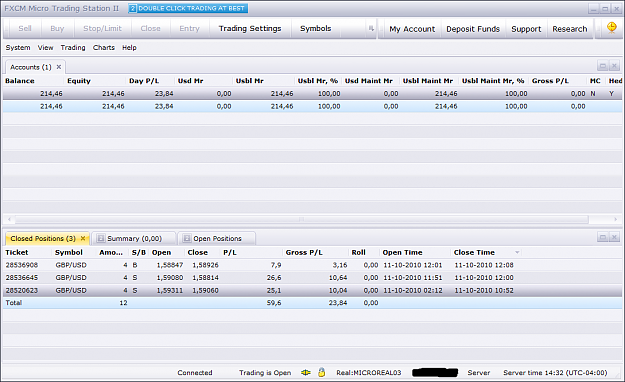Click the Connected status text
This screenshot has width=625, height=382.
pyautogui.click(x=195, y=373)
